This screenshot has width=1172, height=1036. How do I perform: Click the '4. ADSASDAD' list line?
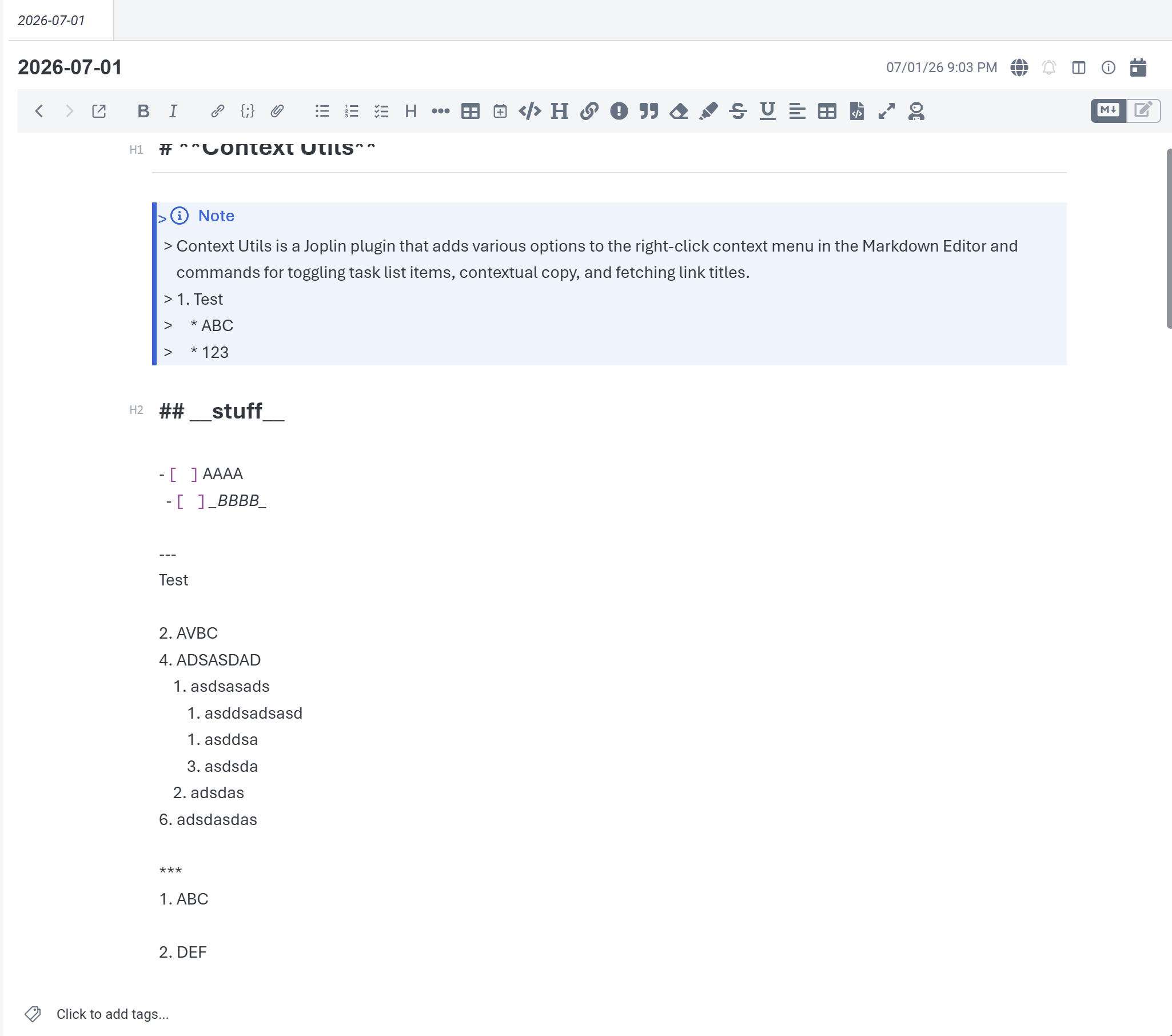[210, 660]
